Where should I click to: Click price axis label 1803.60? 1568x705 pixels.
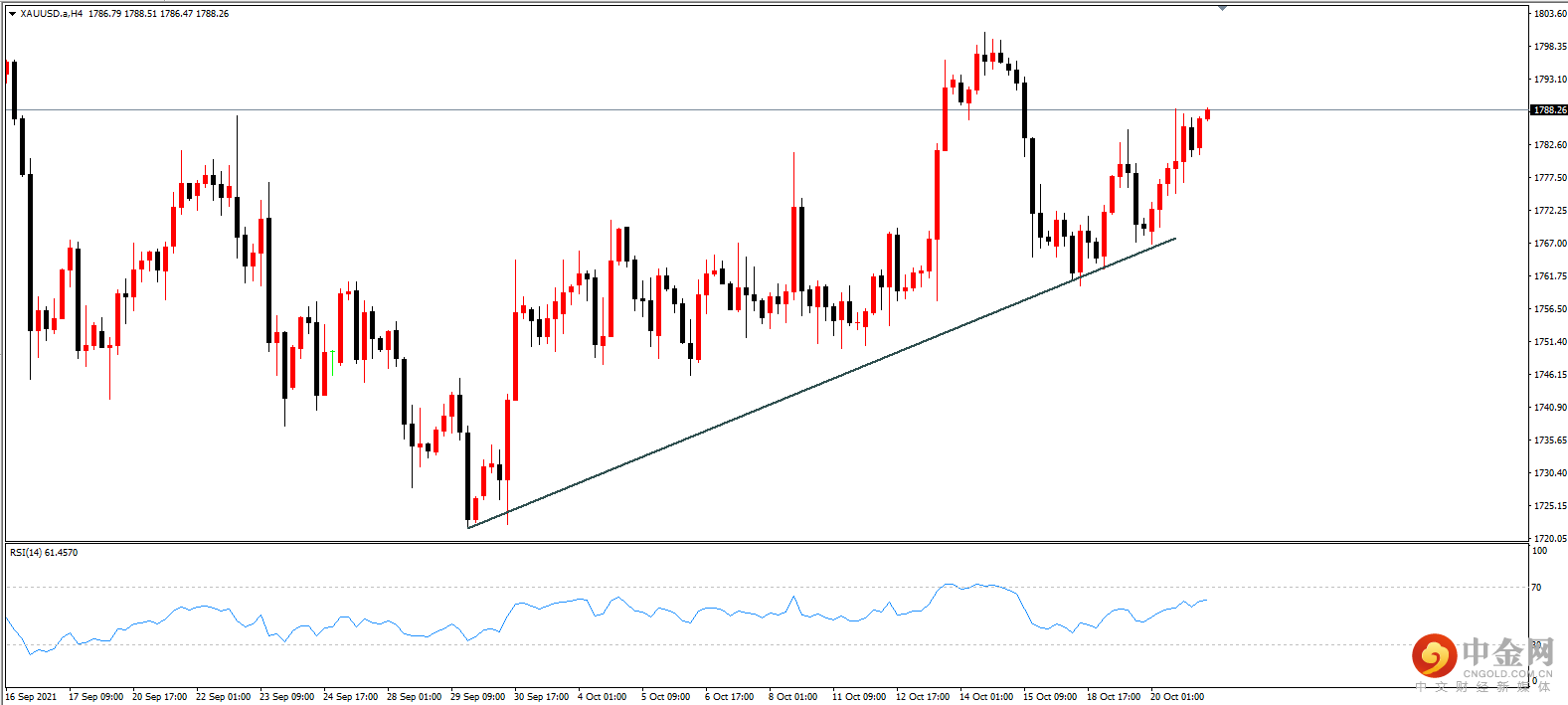point(1550,14)
